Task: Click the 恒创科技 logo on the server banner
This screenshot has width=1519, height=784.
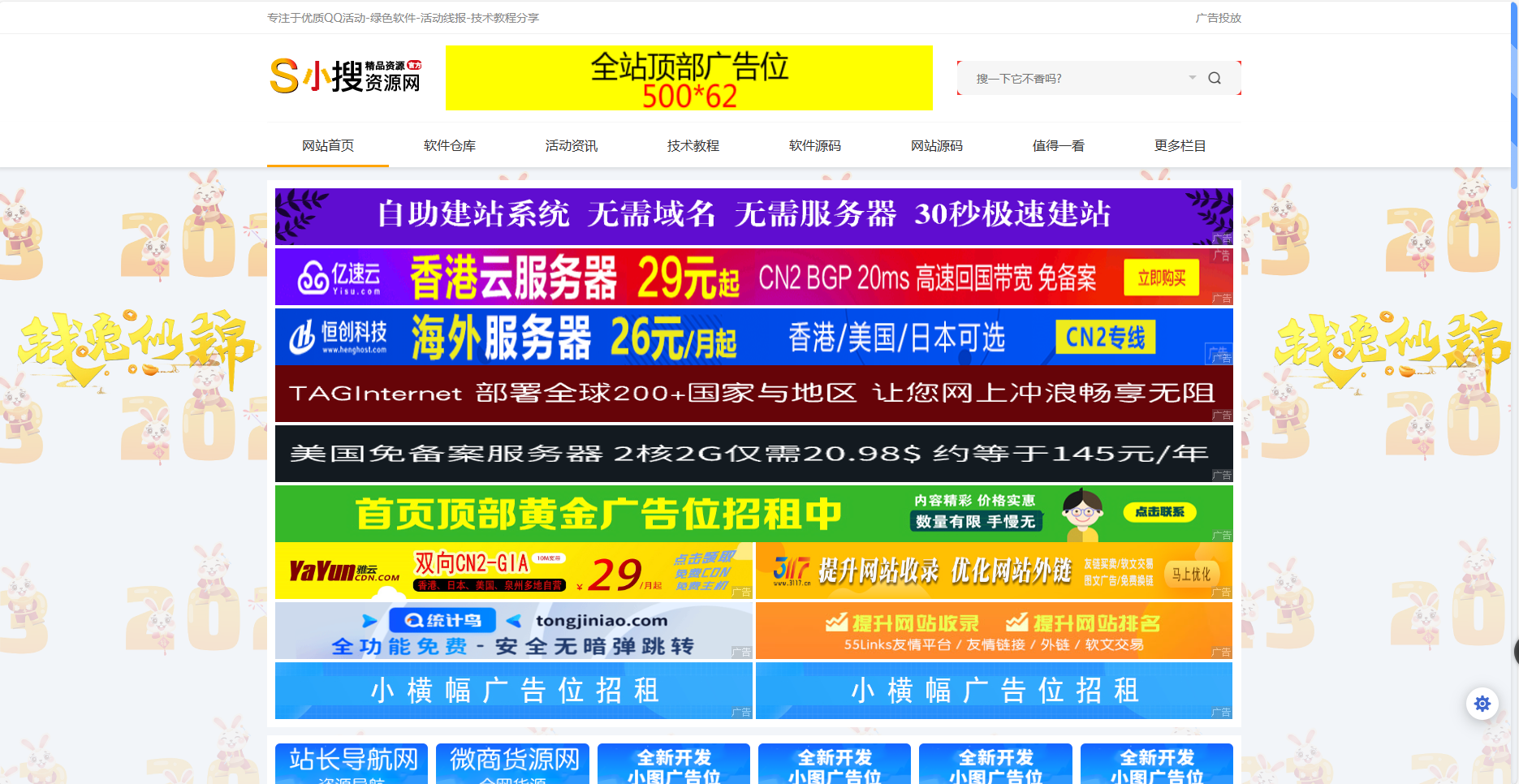Action: (336, 337)
